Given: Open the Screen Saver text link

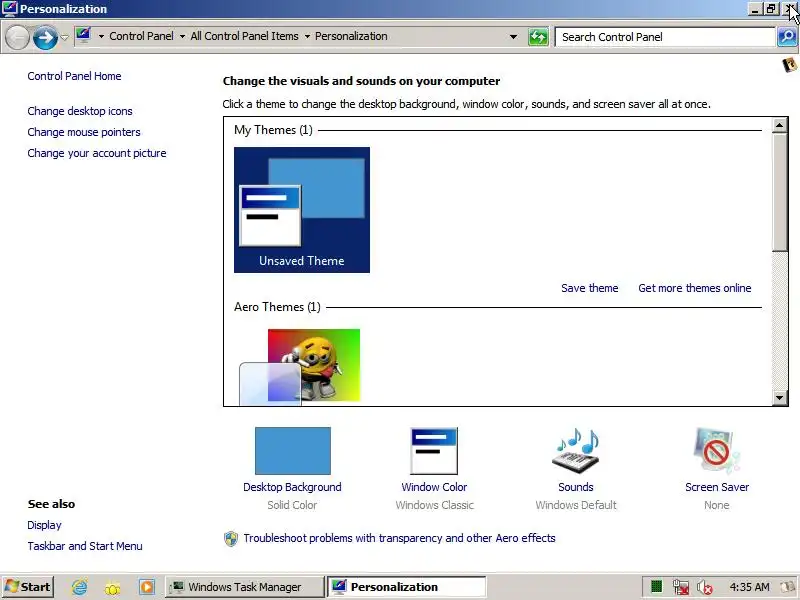Looking at the screenshot, I should (717, 487).
